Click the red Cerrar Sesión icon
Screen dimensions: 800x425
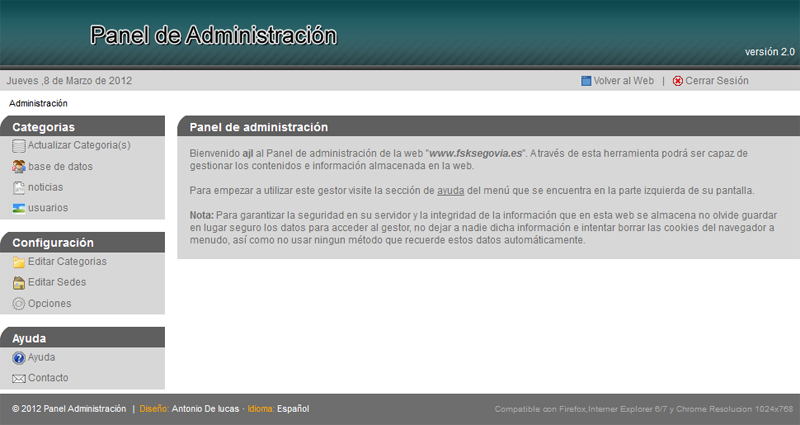(x=678, y=81)
